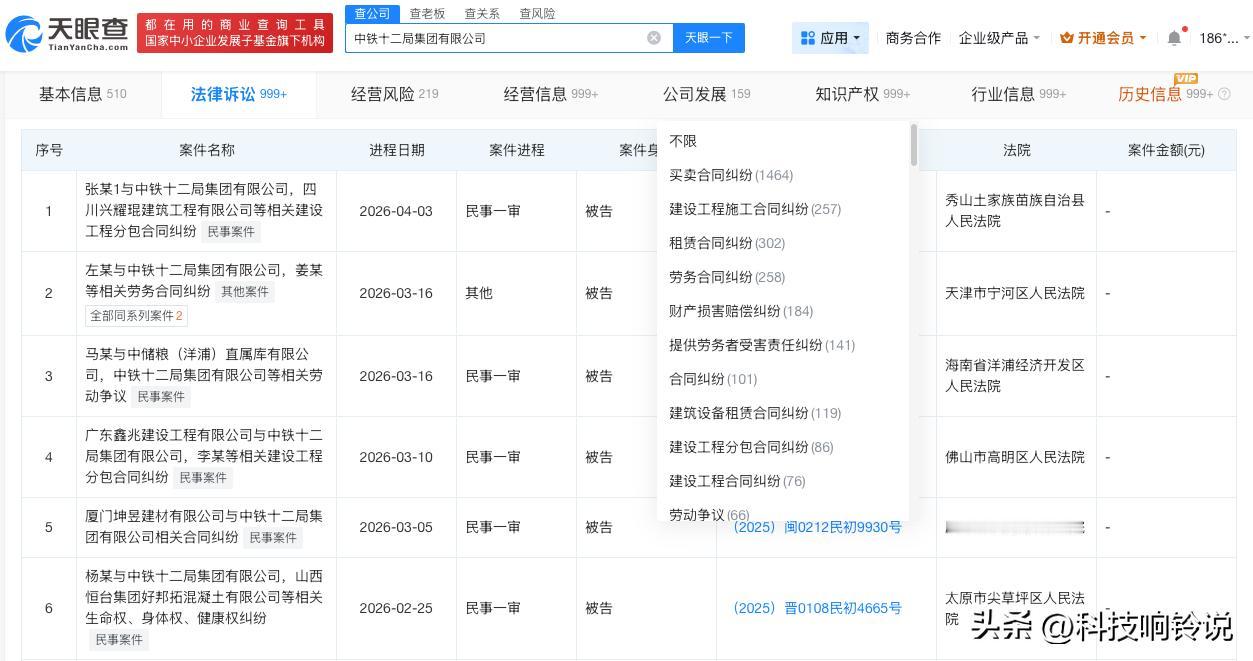
Task: Expand the 企业级产品 dropdown
Action: tap(995, 37)
